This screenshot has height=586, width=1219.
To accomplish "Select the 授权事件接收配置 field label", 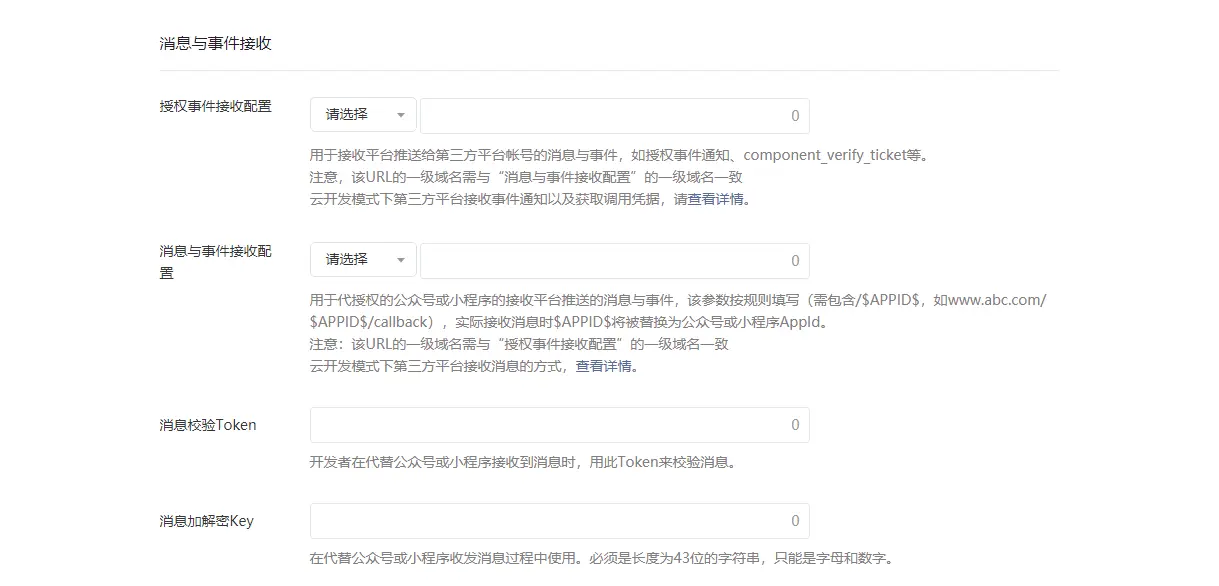I will coord(215,106).
